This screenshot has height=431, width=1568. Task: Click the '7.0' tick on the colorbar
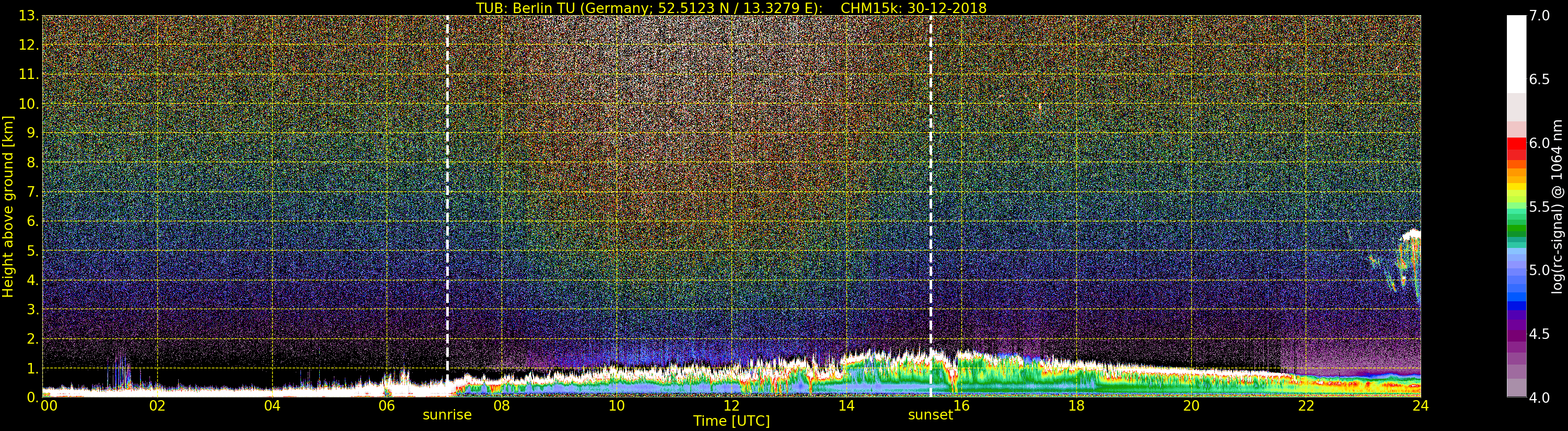[1539, 15]
